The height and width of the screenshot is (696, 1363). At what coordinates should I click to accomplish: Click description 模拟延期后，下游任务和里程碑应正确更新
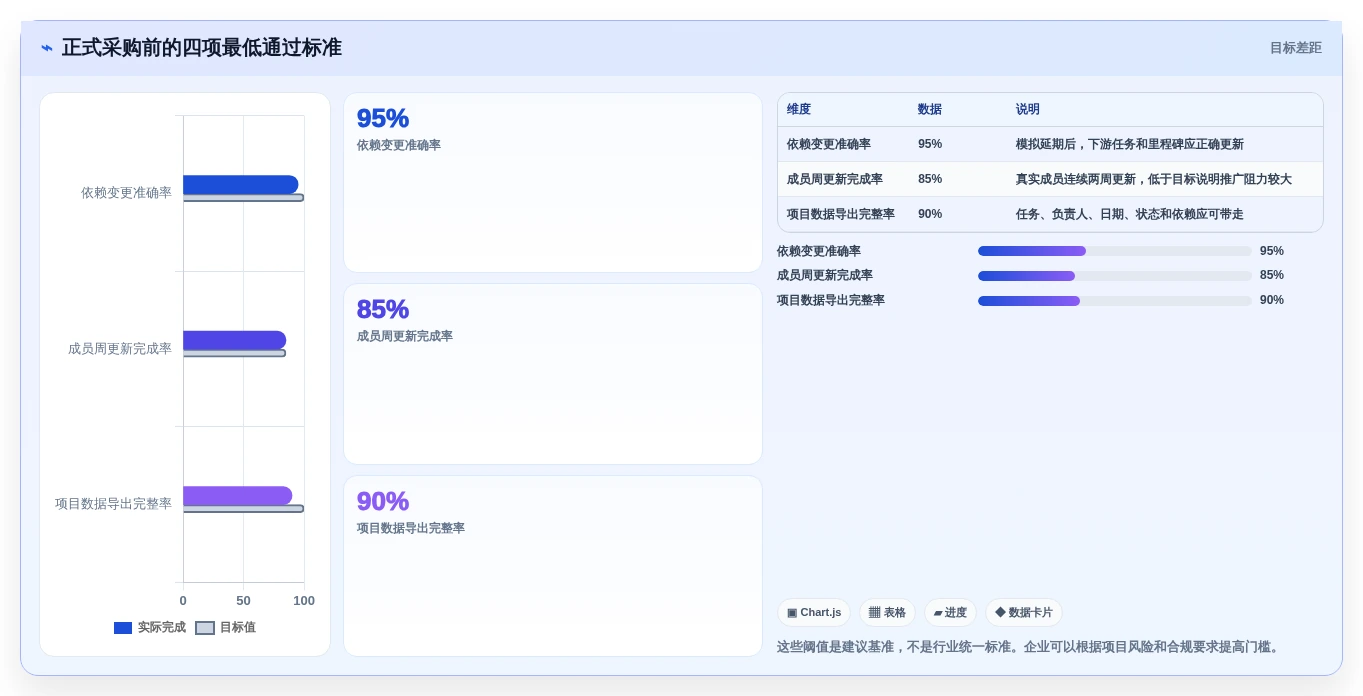tap(1130, 144)
